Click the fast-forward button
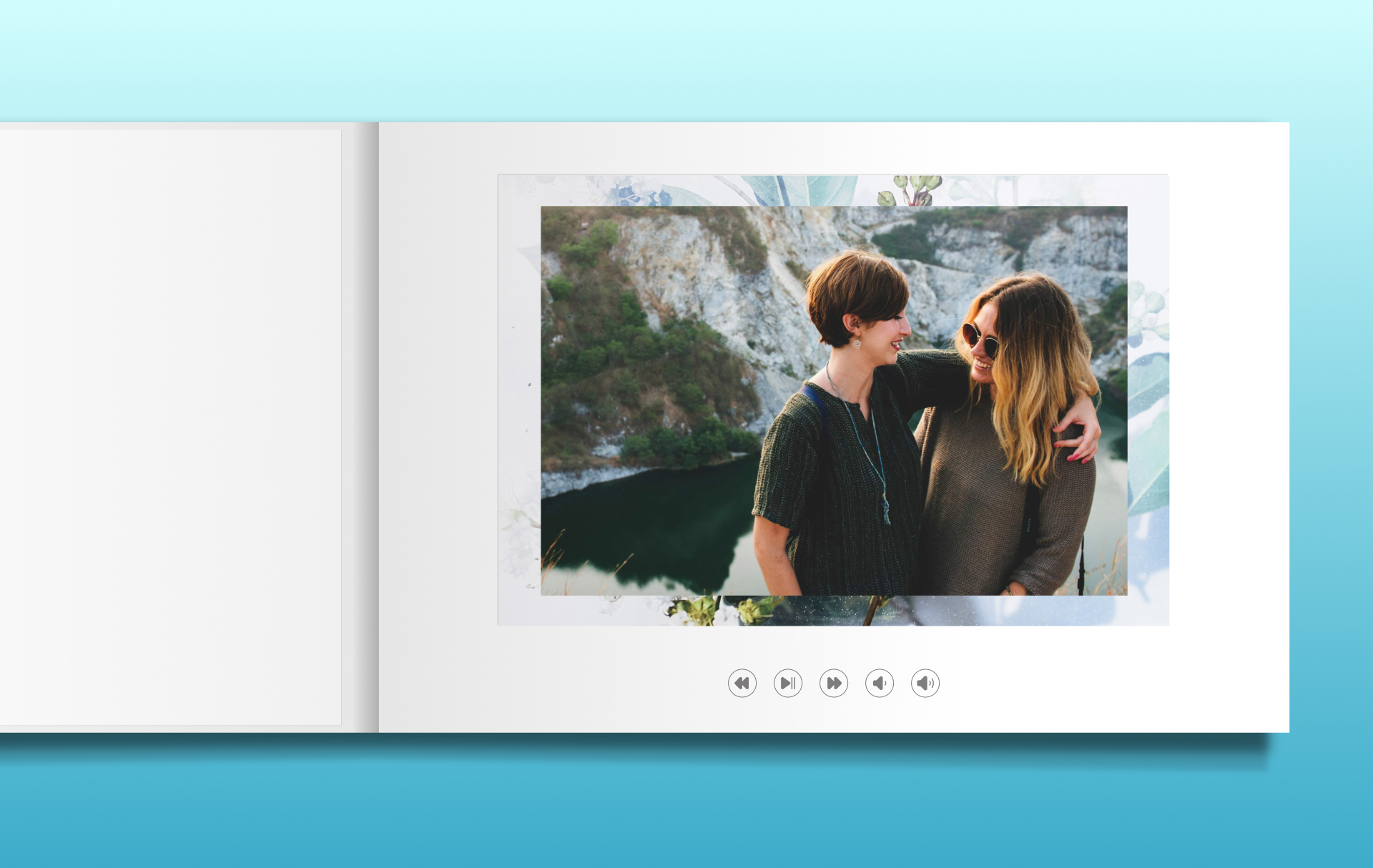The image size is (1373, 868). pos(834,683)
